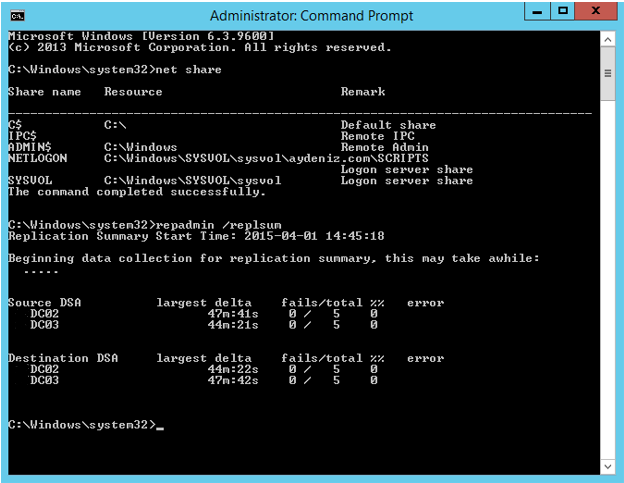Image resolution: width=624 pixels, height=483 pixels.
Task: Click the vertical scrollbar thumb
Action: click(608, 74)
